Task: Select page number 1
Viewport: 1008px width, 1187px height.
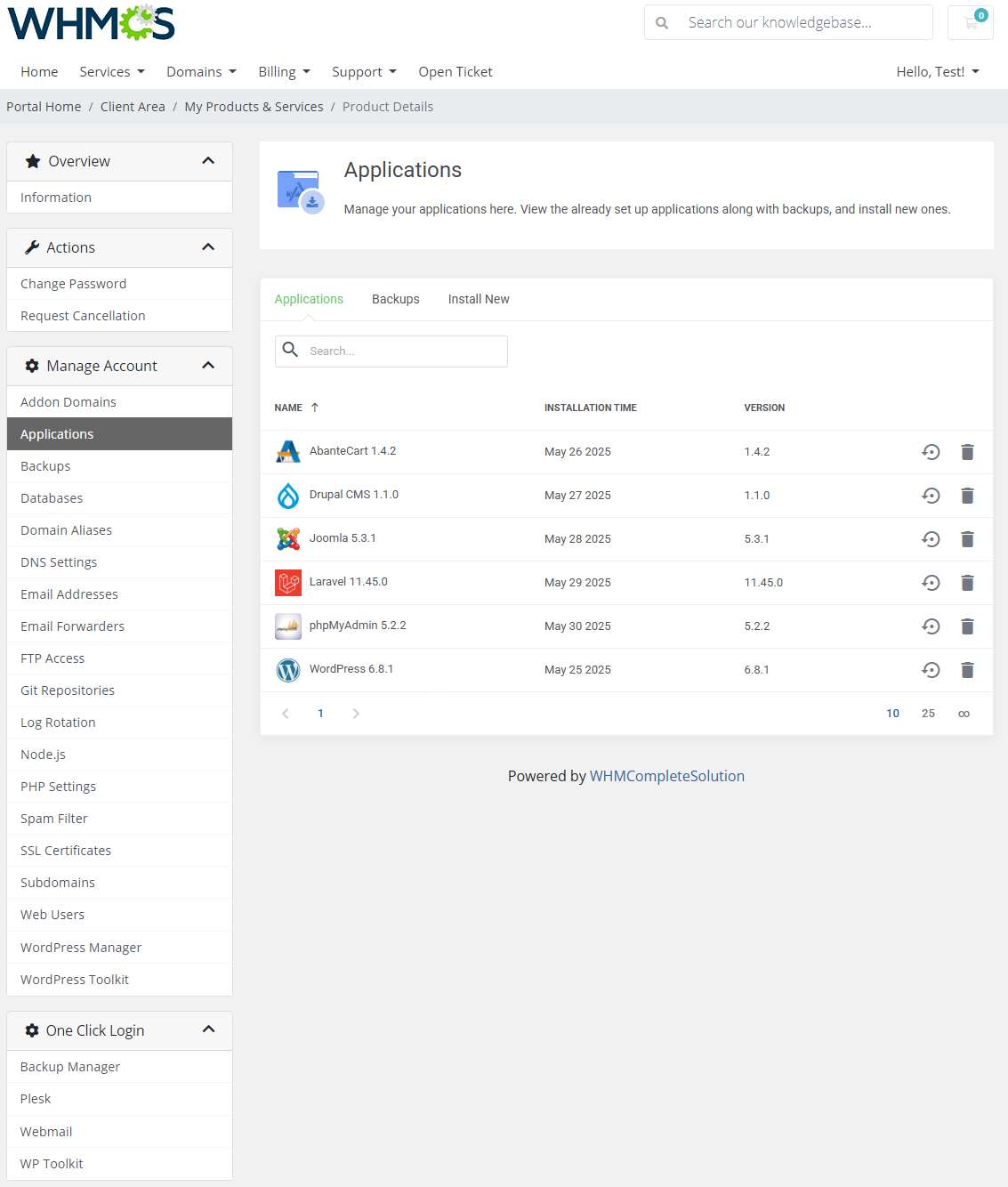Action: coord(320,714)
